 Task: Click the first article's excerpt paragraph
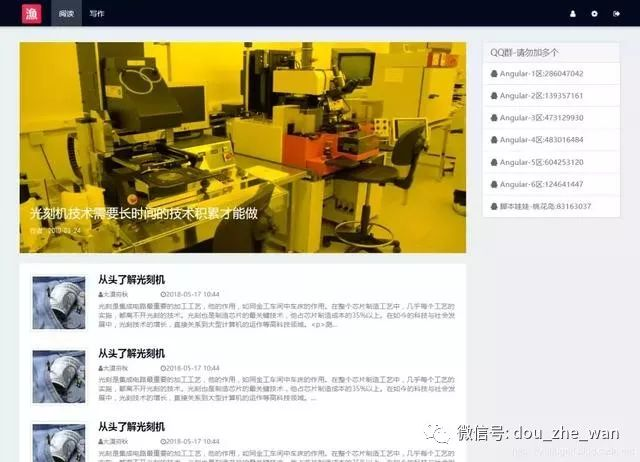pos(277,315)
